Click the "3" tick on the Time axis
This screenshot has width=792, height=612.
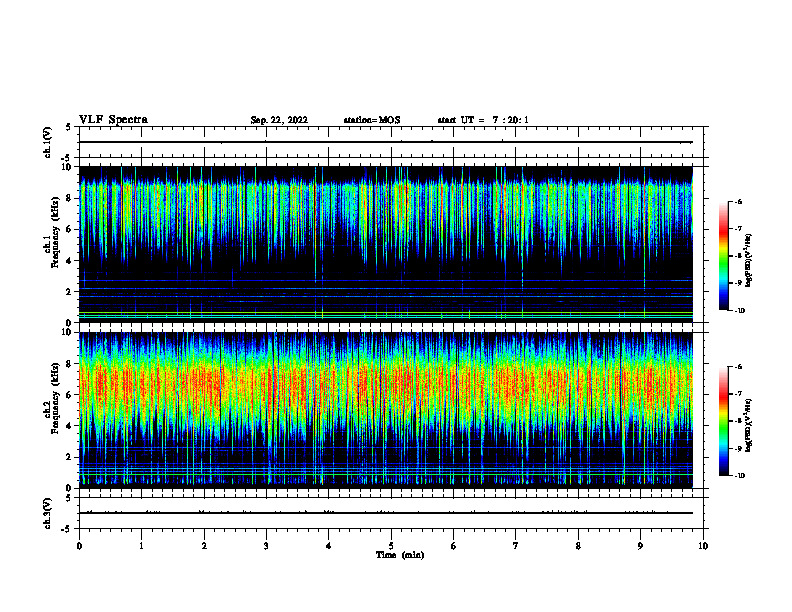pyautogui.click(x=266, y=546)
